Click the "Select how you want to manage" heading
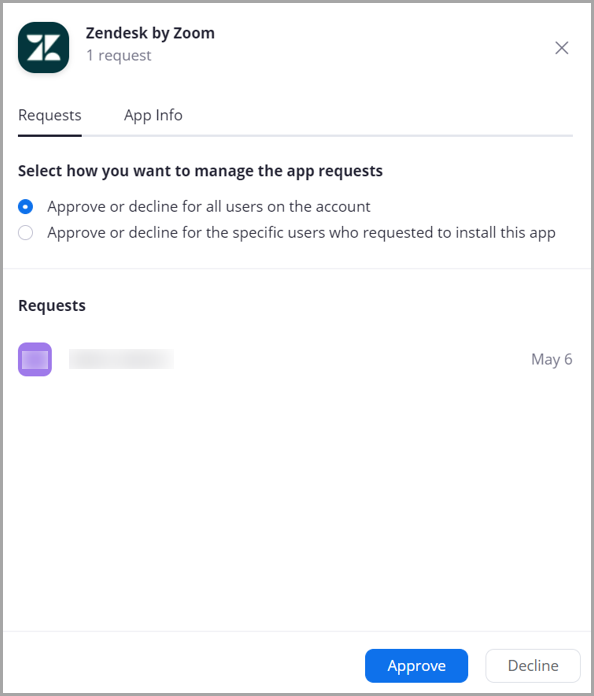 (x=200, y=171)
